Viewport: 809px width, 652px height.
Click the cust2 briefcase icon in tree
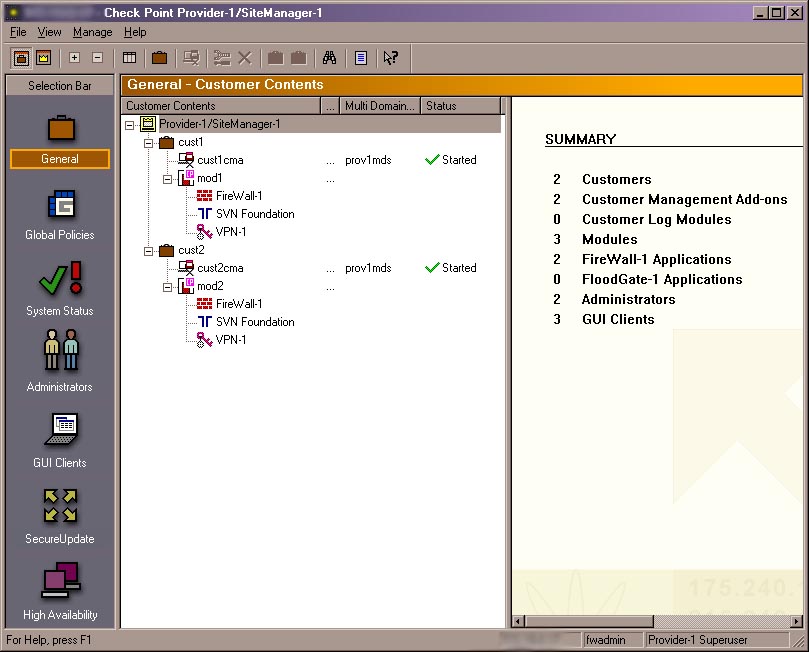pos(166,250)
